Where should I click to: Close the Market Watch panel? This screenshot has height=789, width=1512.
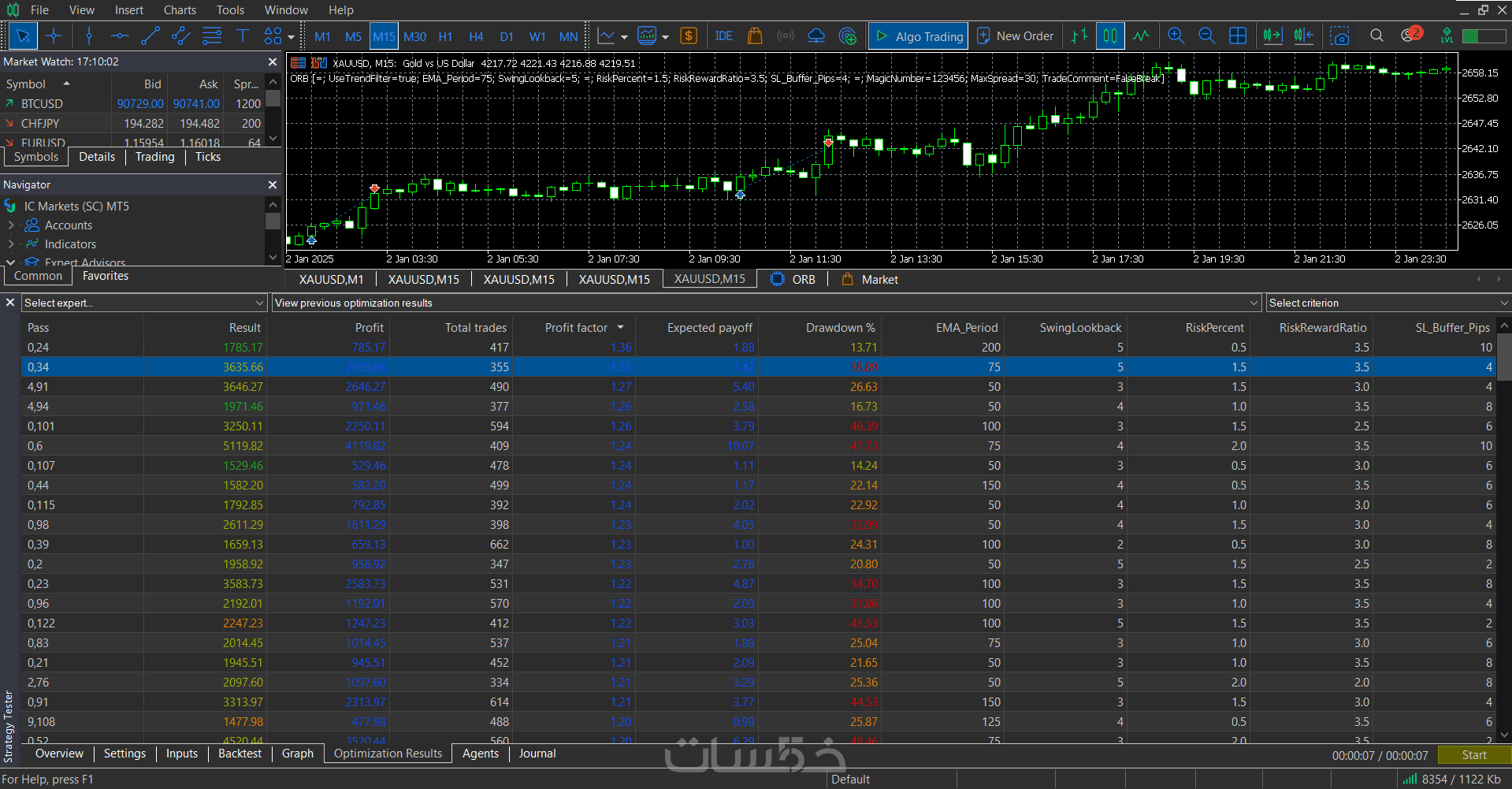click(273, 61)
